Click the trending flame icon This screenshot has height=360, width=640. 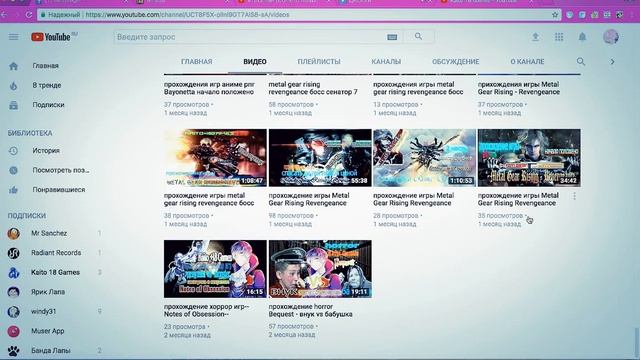point(13,86)
